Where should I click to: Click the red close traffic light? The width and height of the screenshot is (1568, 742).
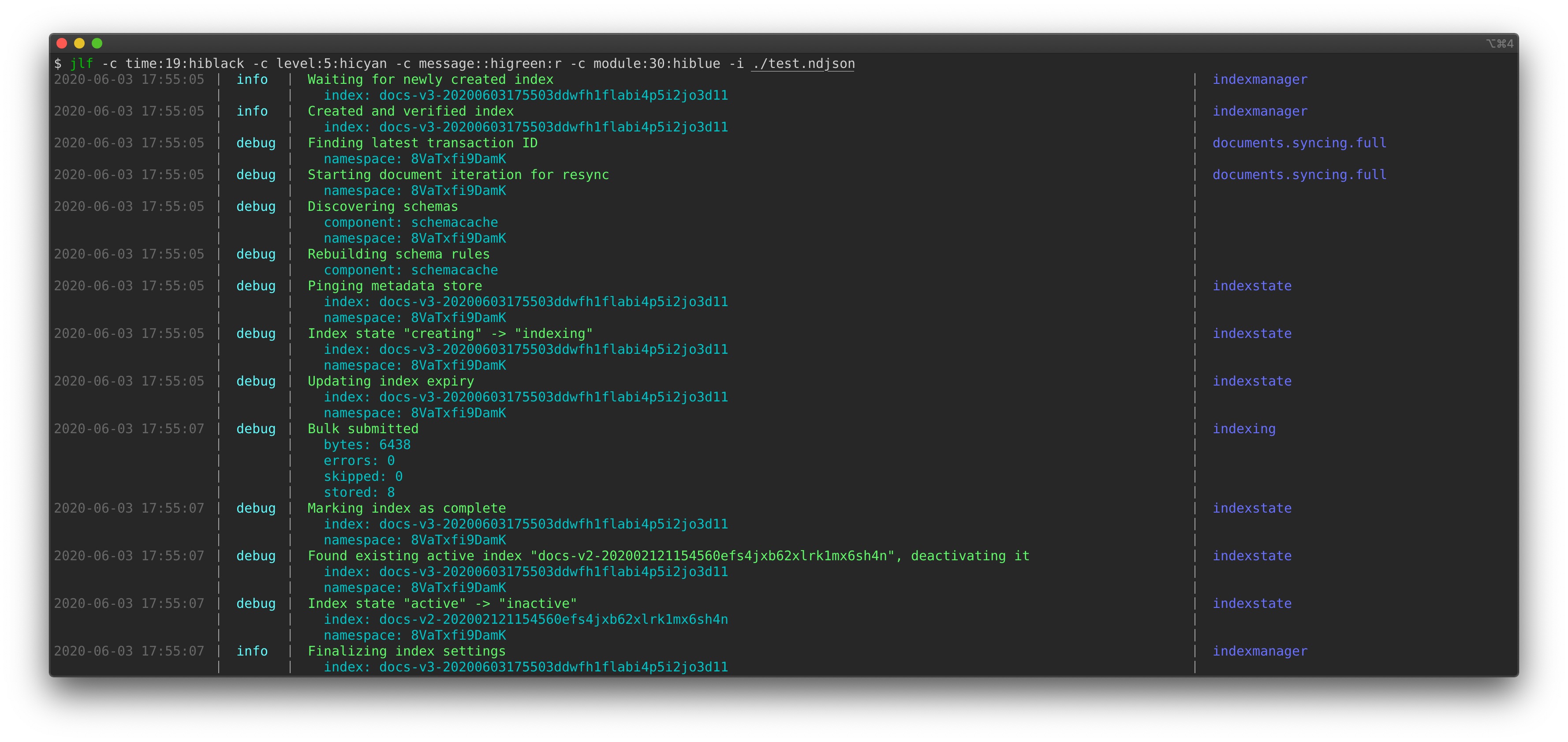(61, 43)
